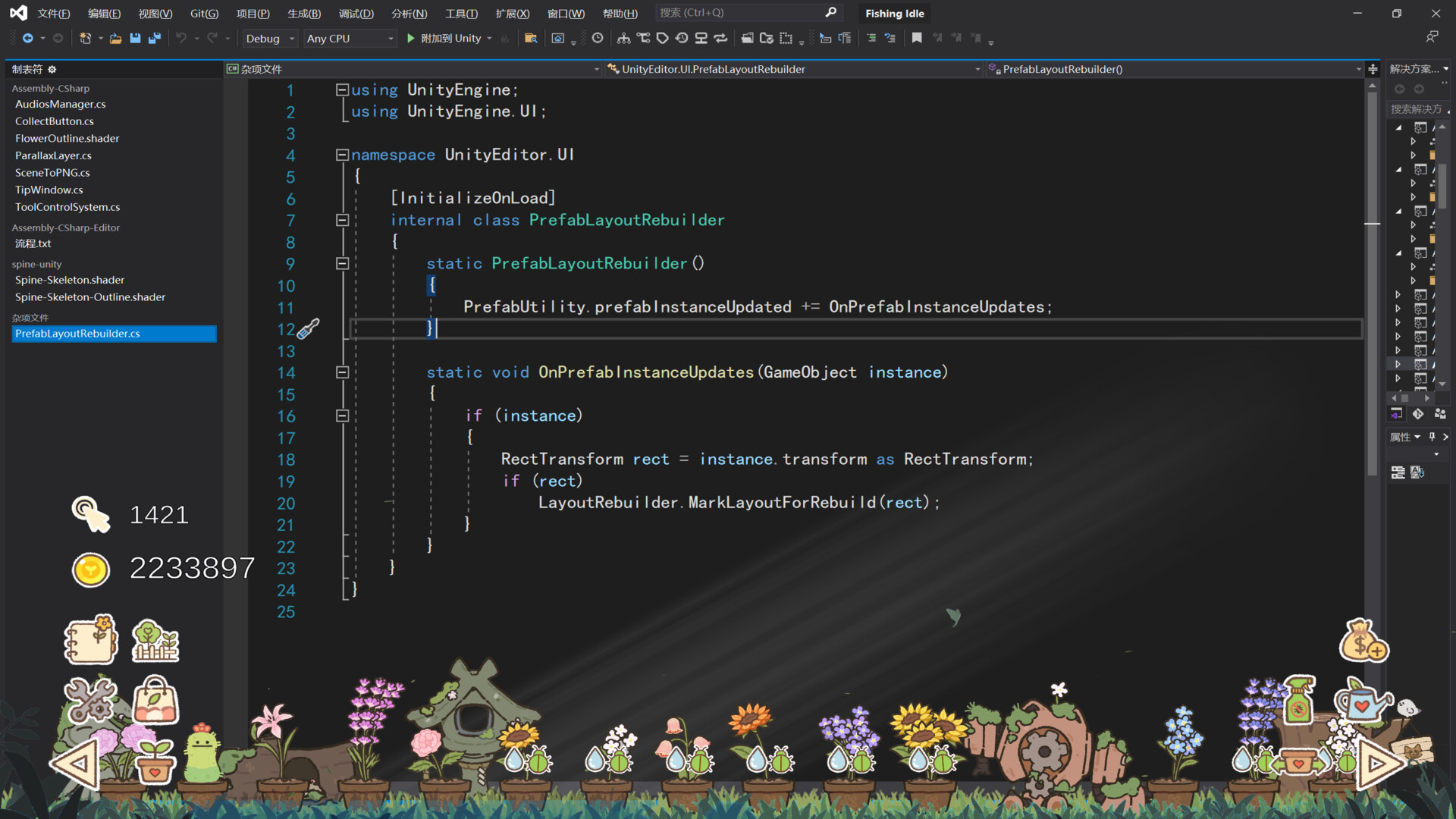Collapse the PrefabLayoutRebuilder constructor at line 9

click(x=342, y=264)
